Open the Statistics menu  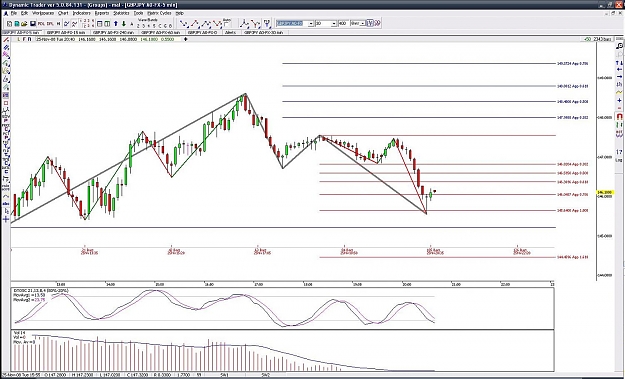(121, 13)
